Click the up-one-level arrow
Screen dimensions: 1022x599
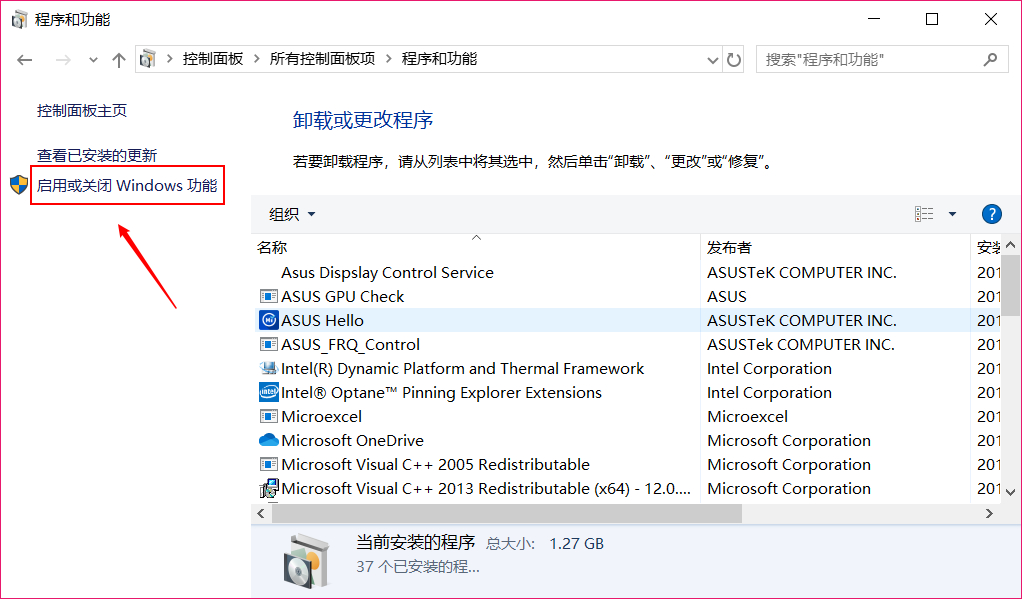(119, 60)
